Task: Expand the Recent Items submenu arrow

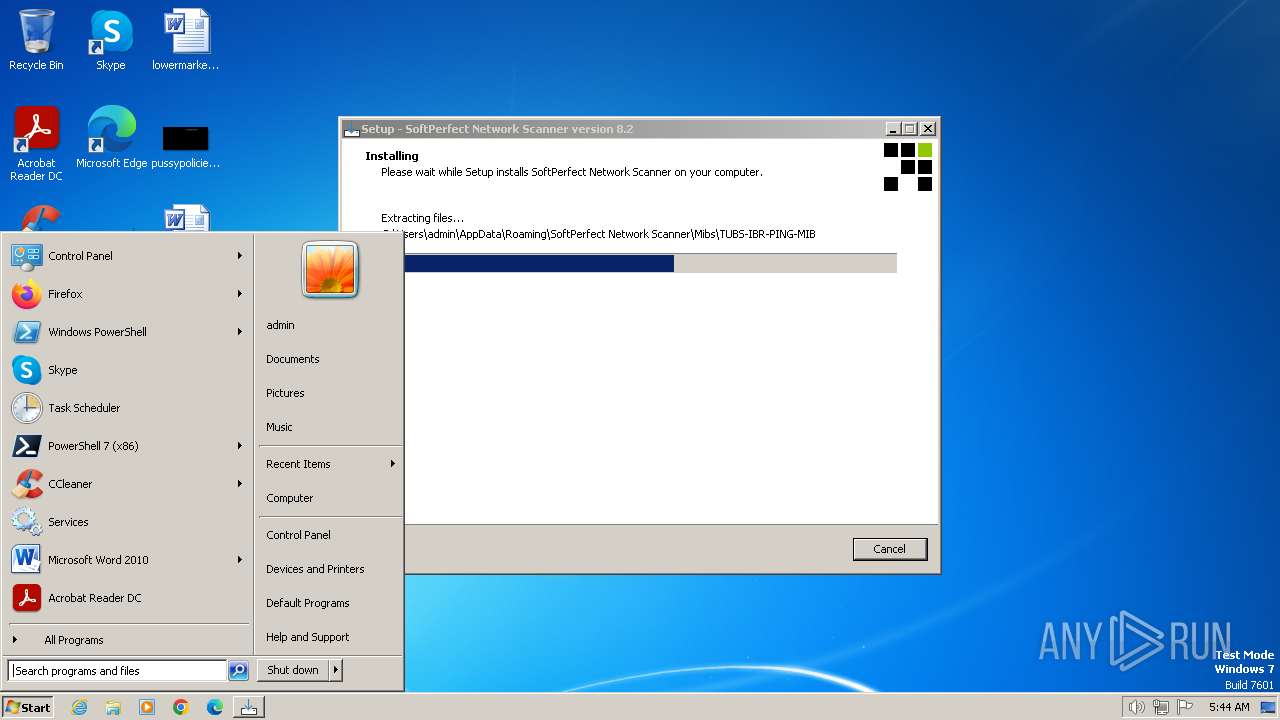Action: pyautogui.click(x=393, y=464)
